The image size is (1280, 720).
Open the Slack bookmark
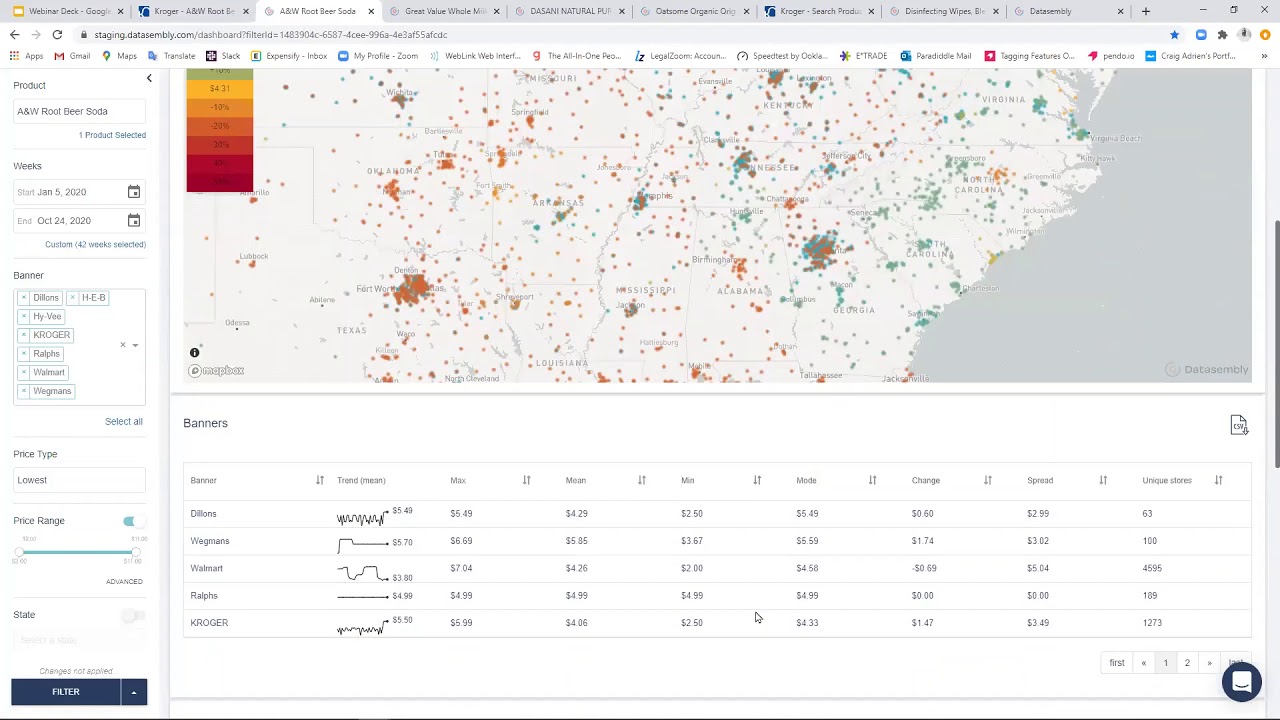coord(223,56)
